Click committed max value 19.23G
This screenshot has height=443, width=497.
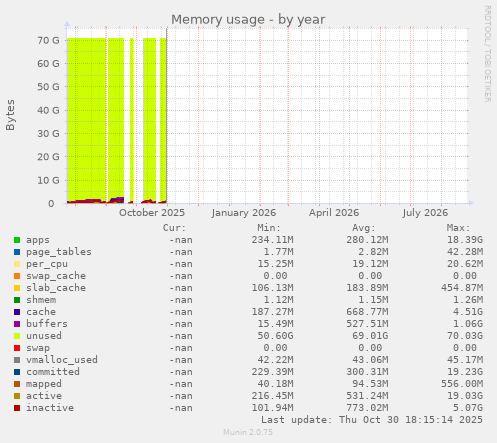pos(465,372)
